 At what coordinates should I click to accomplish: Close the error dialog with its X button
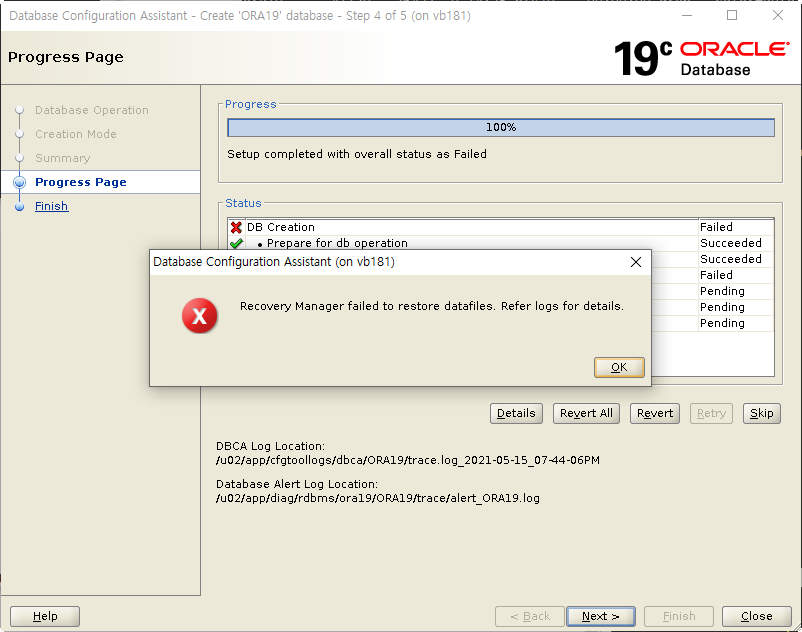click(x=636, y=262)
